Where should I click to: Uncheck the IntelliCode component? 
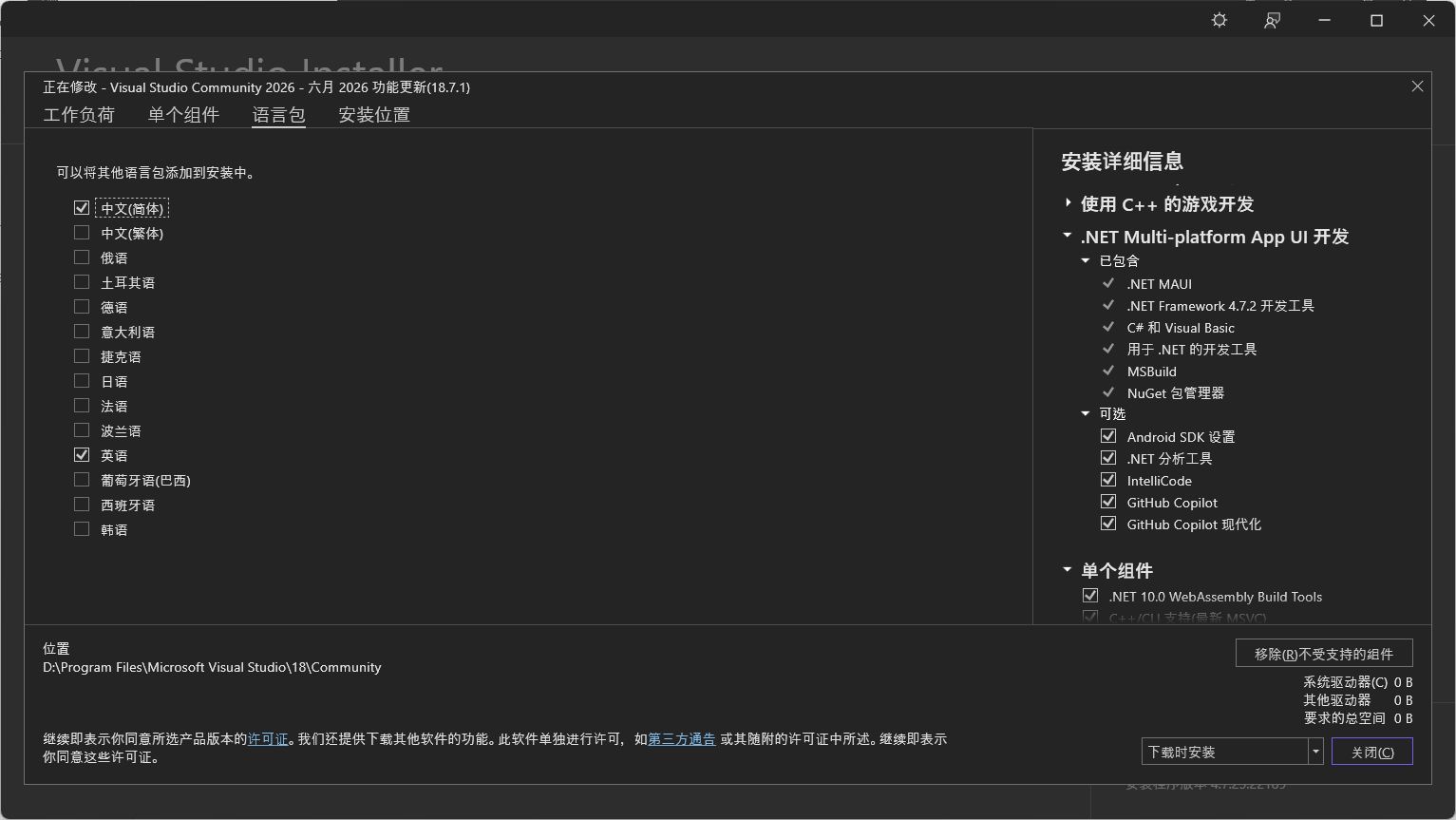(1108, 480)
